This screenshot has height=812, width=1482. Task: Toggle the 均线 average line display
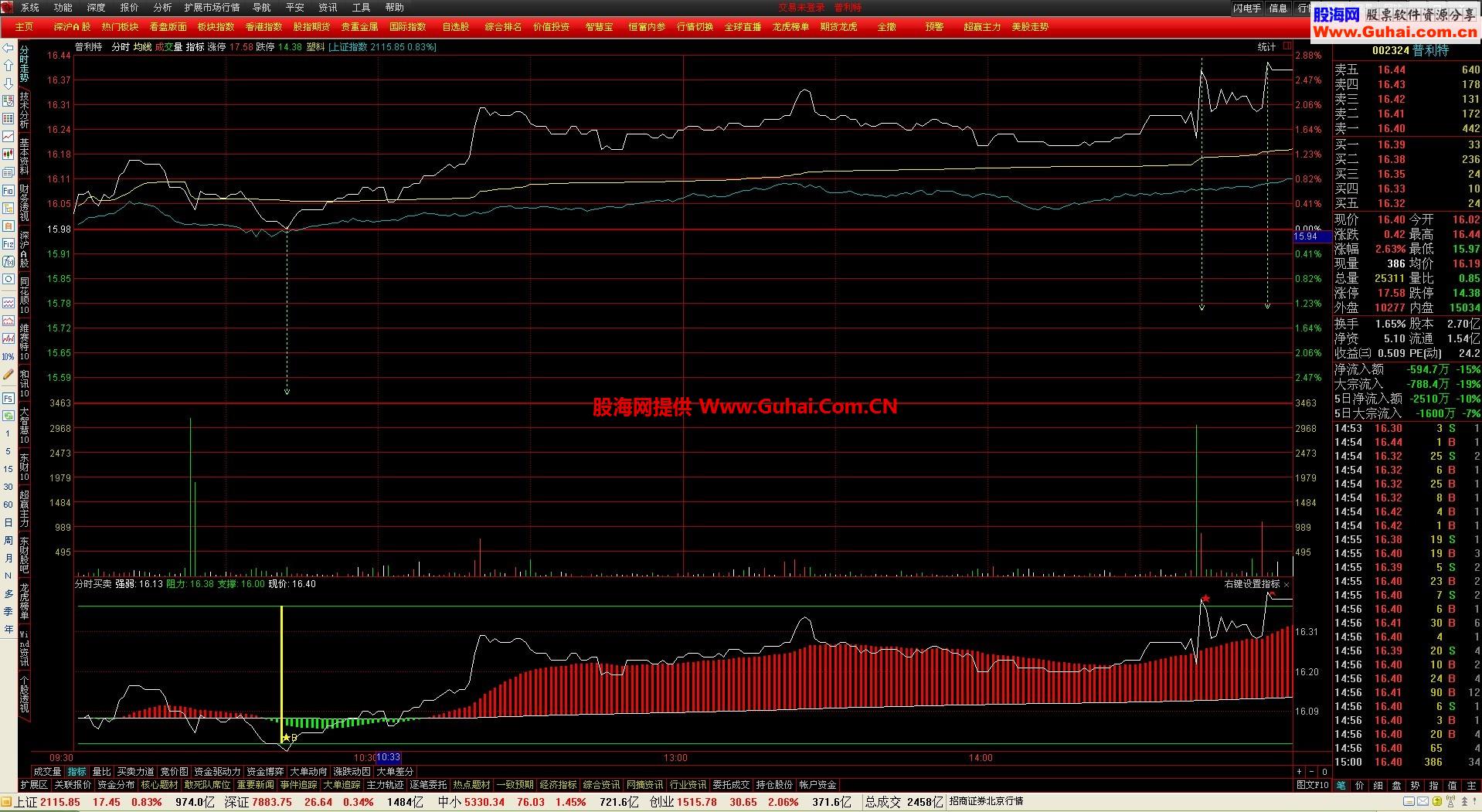[142, 46]
